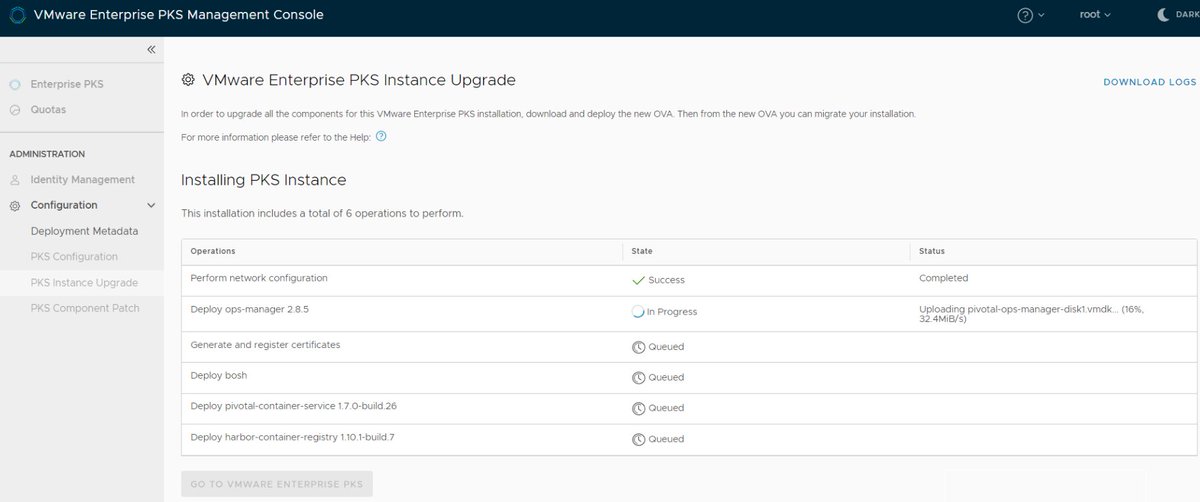Click gear icon beside Instance Upgrade title
Screen dimensions: 1200x502
187,80
